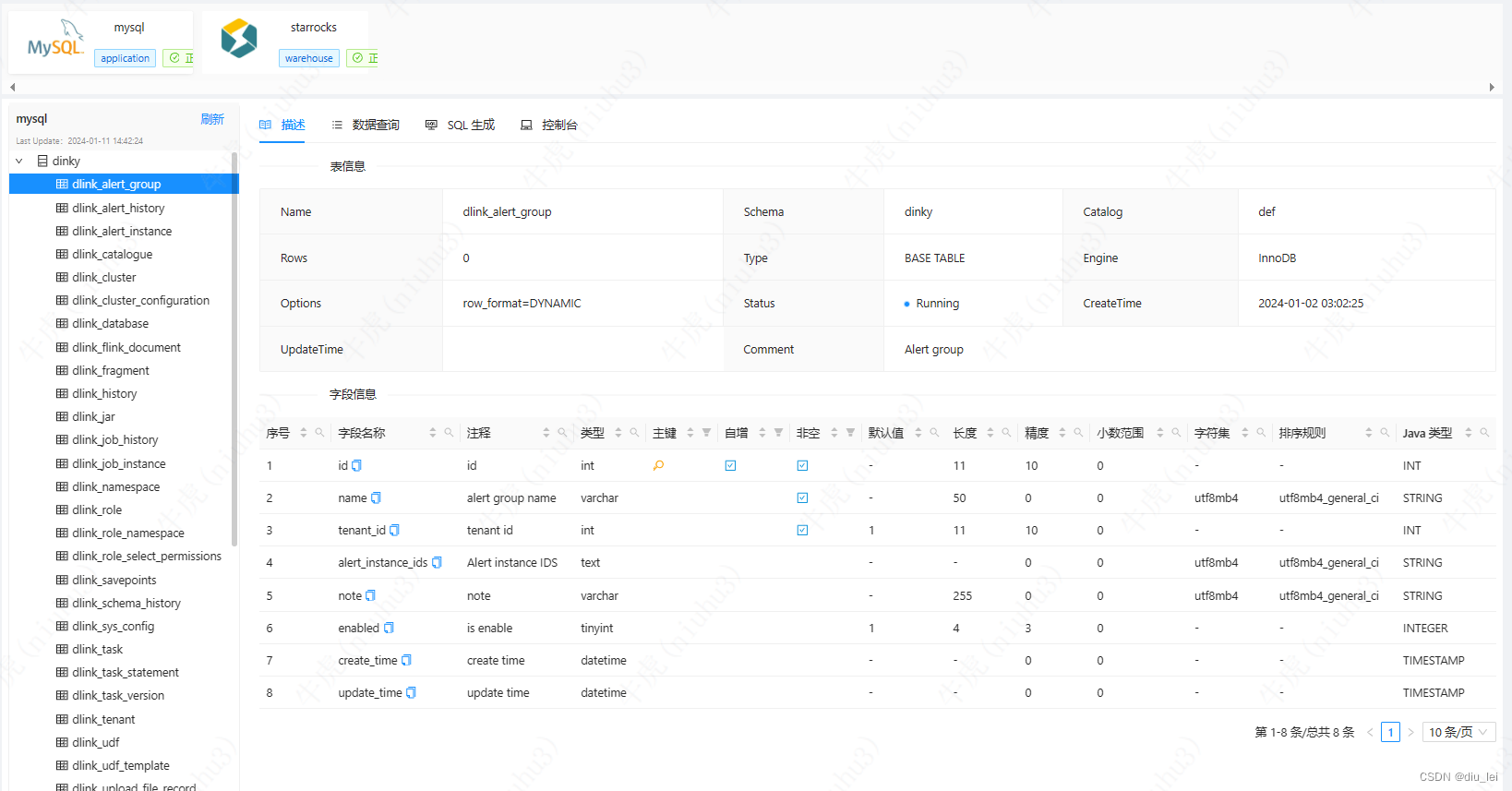Copy the tenant_id field name icon
The height and width of the screenshot is (791, 1512).
point(394,531)
